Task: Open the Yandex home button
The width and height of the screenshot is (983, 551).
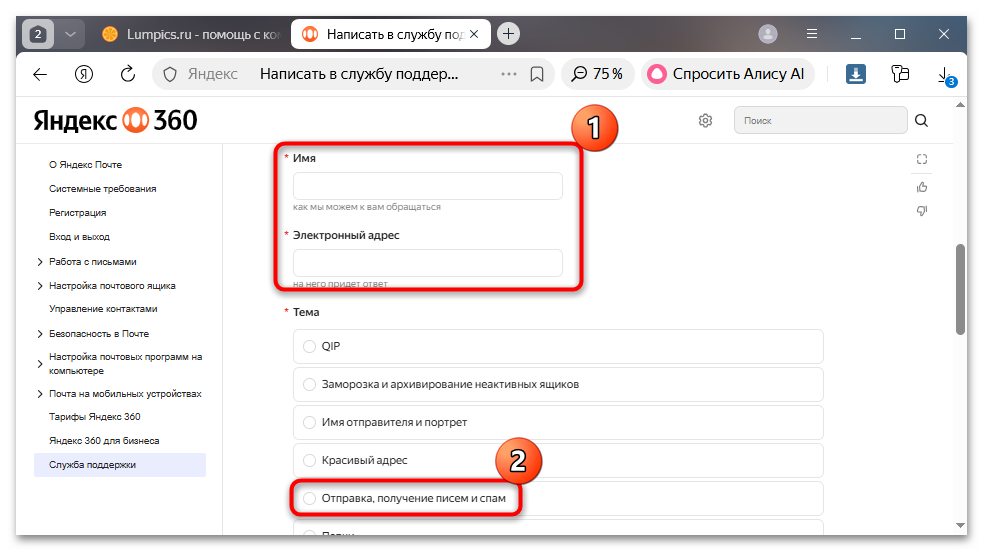Action: pos(83,74)
